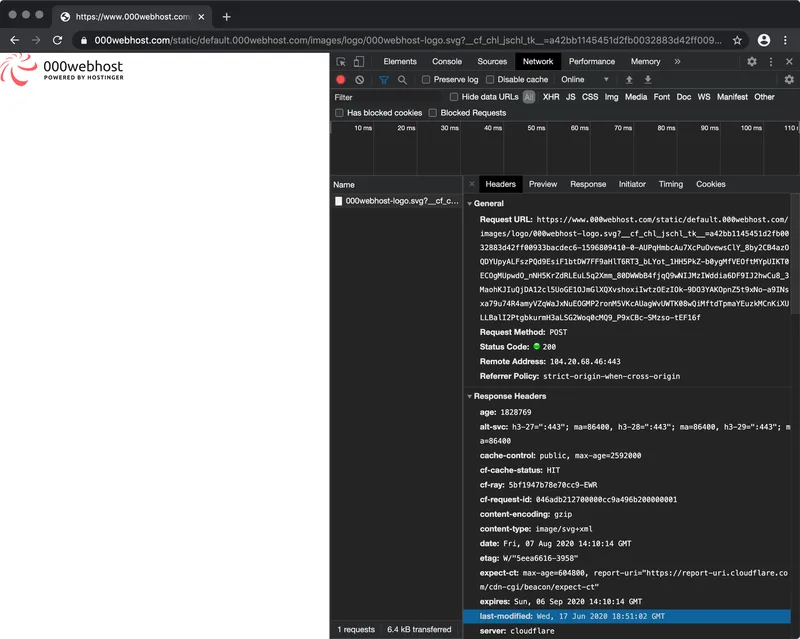Click the browser address bar URL

408,40
